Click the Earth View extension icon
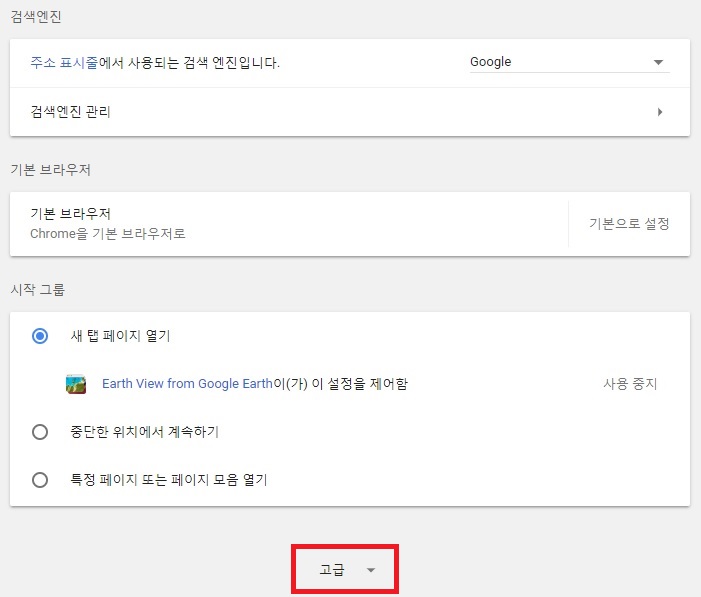This screenshot has width=701, height=597. (x=76, y=384)
